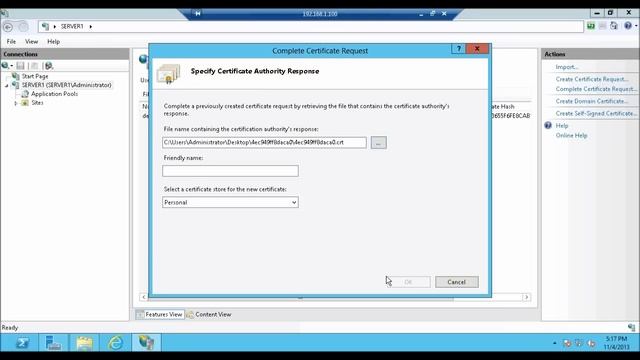The image size is (640, 360).
Task: Show hidden icons in the system tray
Action: click(x=554, y=343)
